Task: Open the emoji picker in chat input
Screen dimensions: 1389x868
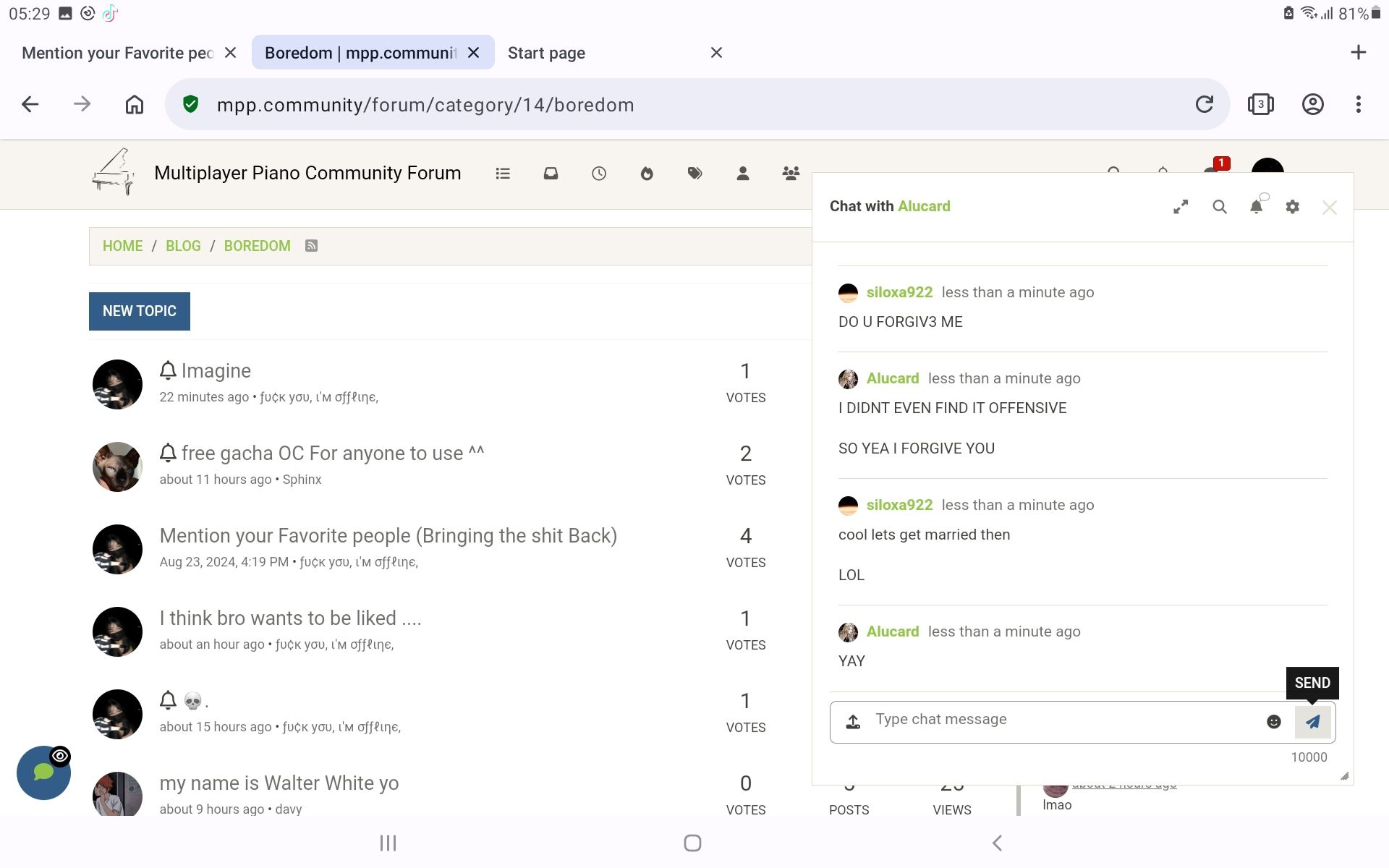Action: tap(1274, 721)
